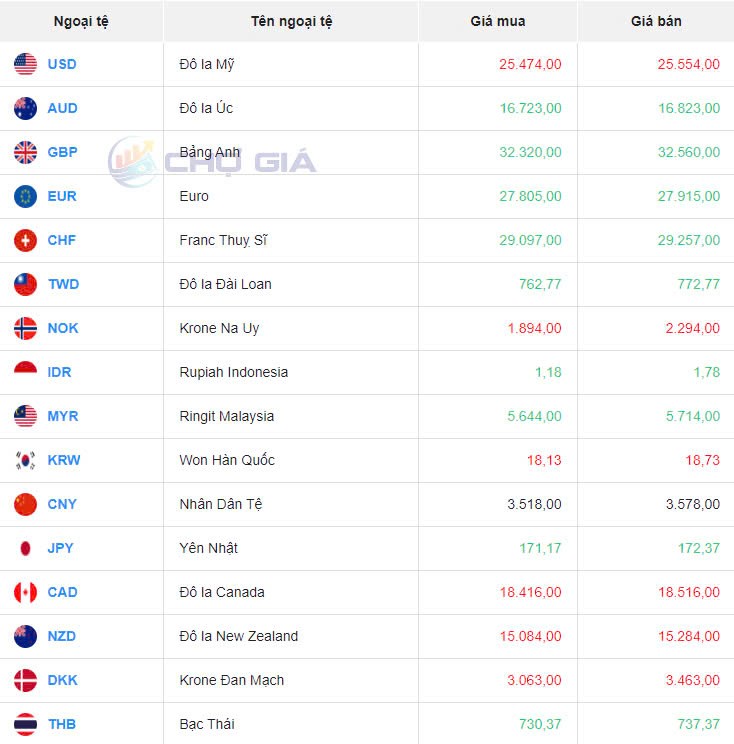Screen dimensions: 734x744
Task: Click the Tên ngoại tệ column header
Action: pos(292,21)
